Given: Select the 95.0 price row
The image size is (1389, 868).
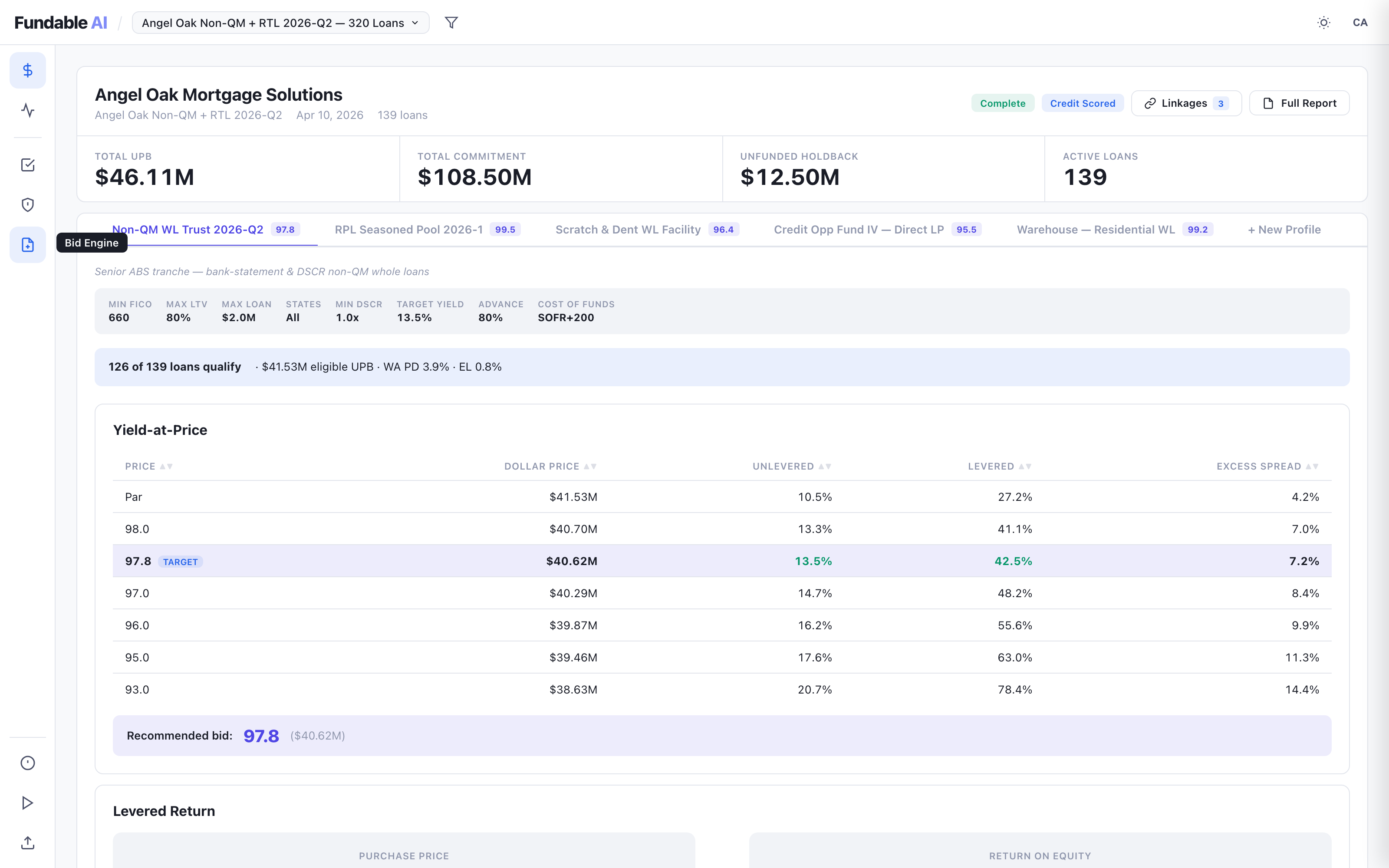Looking at the screenshot, I should coord(722,658).
